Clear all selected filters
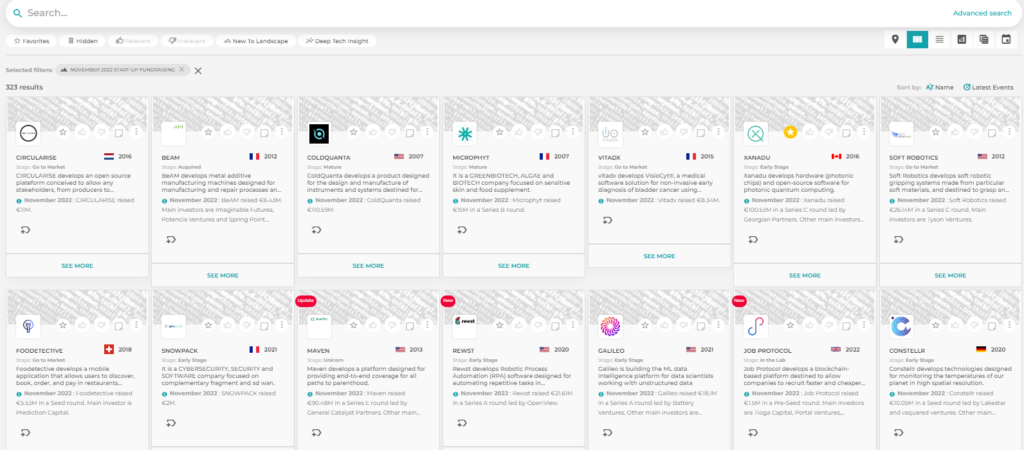Screen dimensions: 1024x450 (x=198, y=71)
